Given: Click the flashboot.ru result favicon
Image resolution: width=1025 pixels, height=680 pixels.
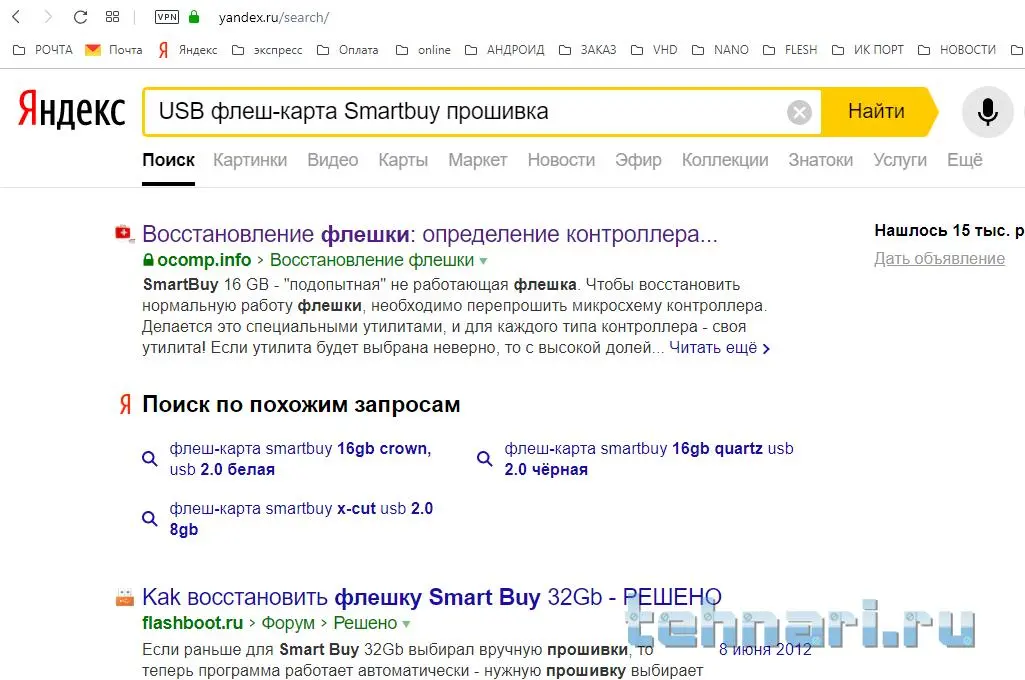Looking at the screenshot, I should point(124,597).
